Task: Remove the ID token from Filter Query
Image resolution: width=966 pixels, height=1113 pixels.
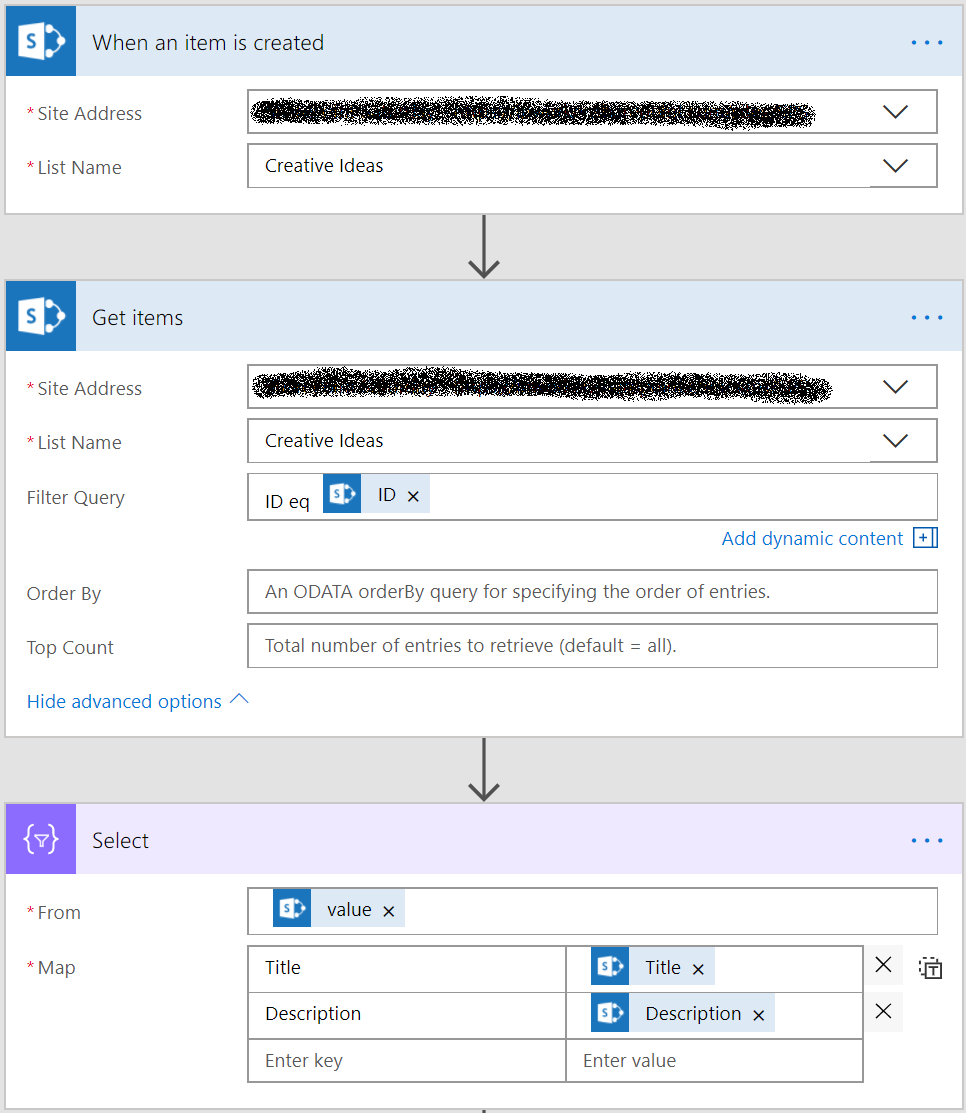Action: [x=413, y=496]
